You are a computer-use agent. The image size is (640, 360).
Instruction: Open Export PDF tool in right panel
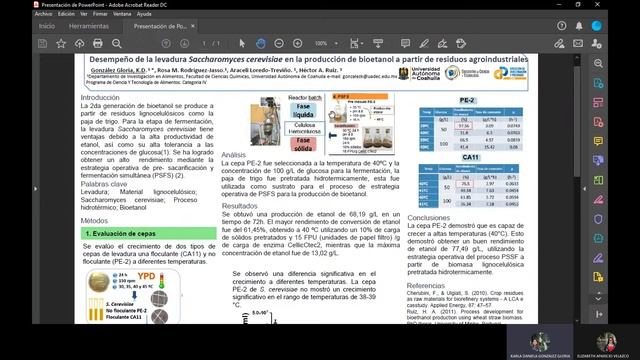click(598, 83)
